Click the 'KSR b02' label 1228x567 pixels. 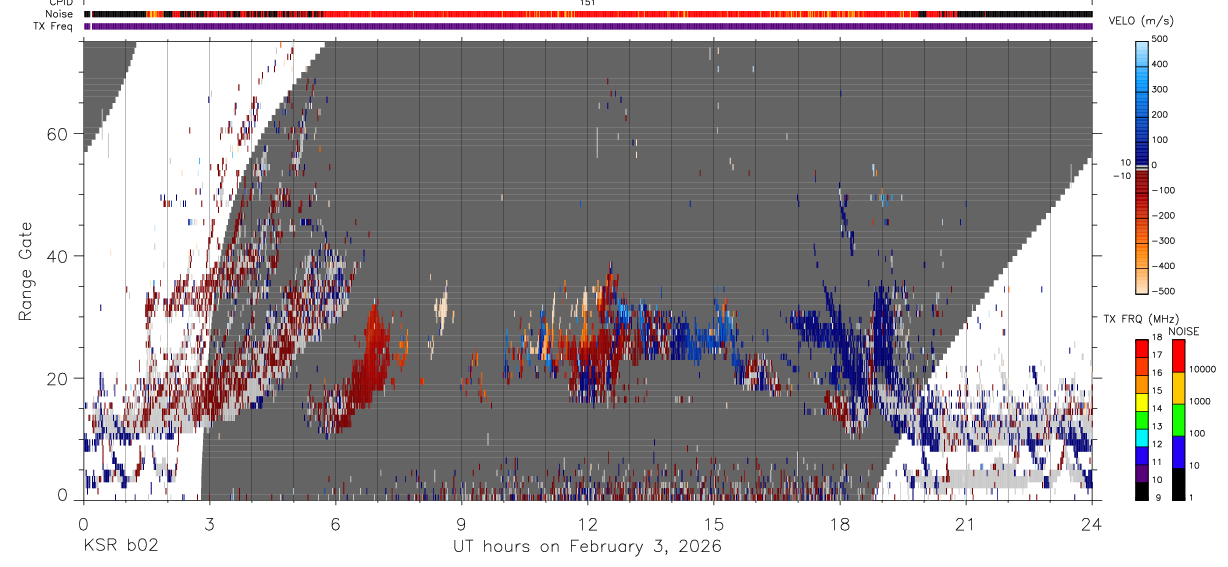pos(120,547)
